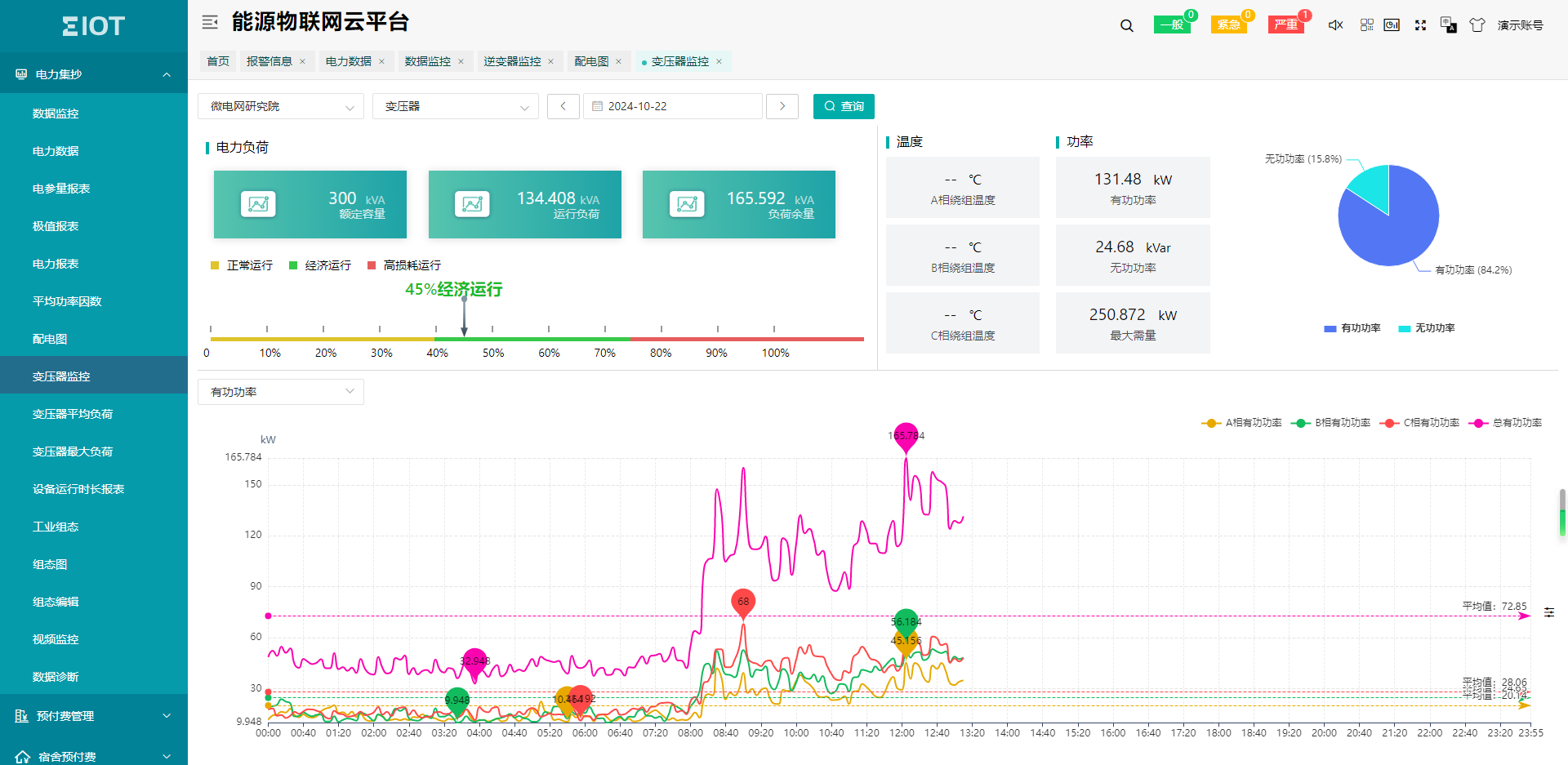Open the dashboard chart screen icon
1568x765 pixels.
pos(1392,25)
